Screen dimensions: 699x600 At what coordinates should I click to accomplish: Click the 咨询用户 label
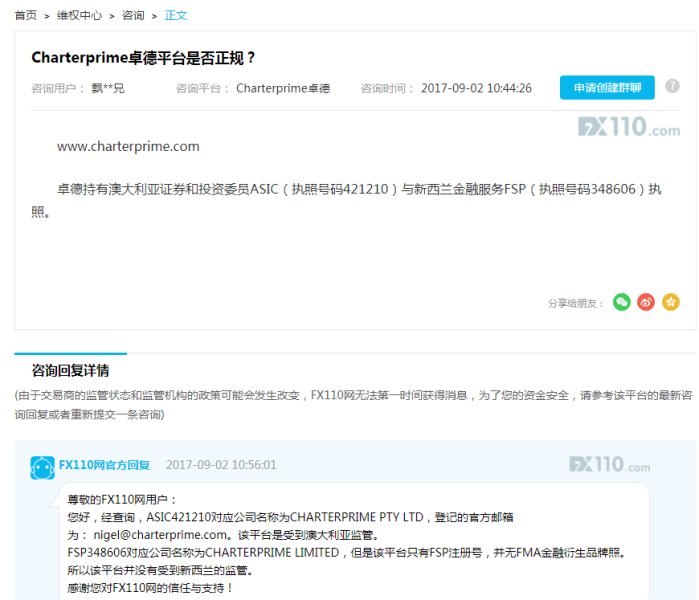coord(58,88)
